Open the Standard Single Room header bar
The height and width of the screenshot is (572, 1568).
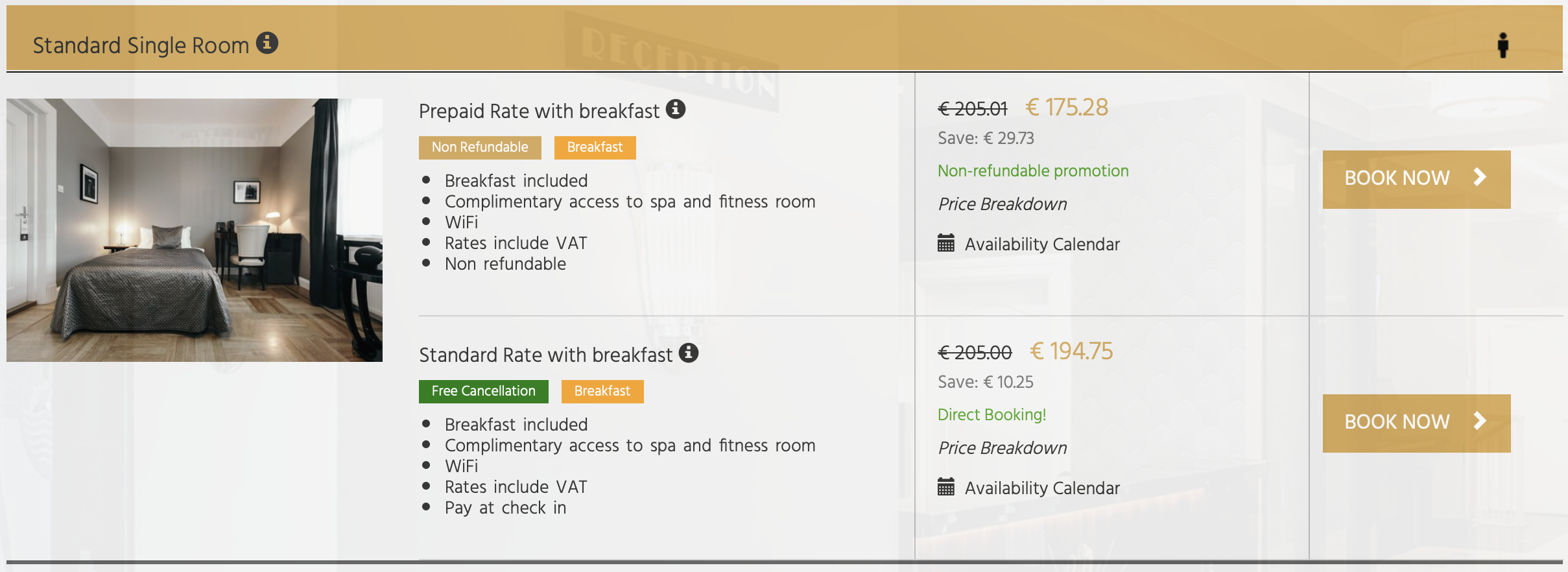pyautogui.click(x=141, y=44)
